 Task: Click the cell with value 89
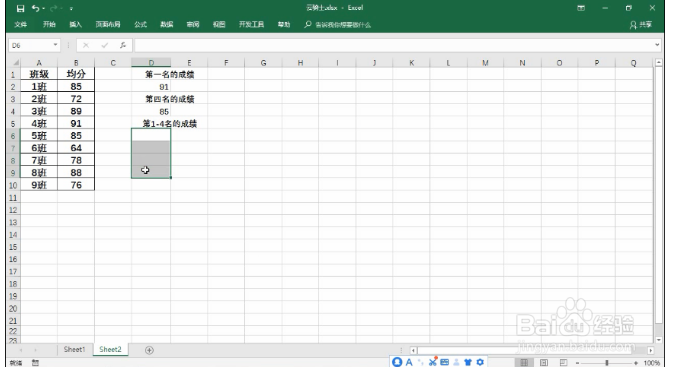(76, 111)
